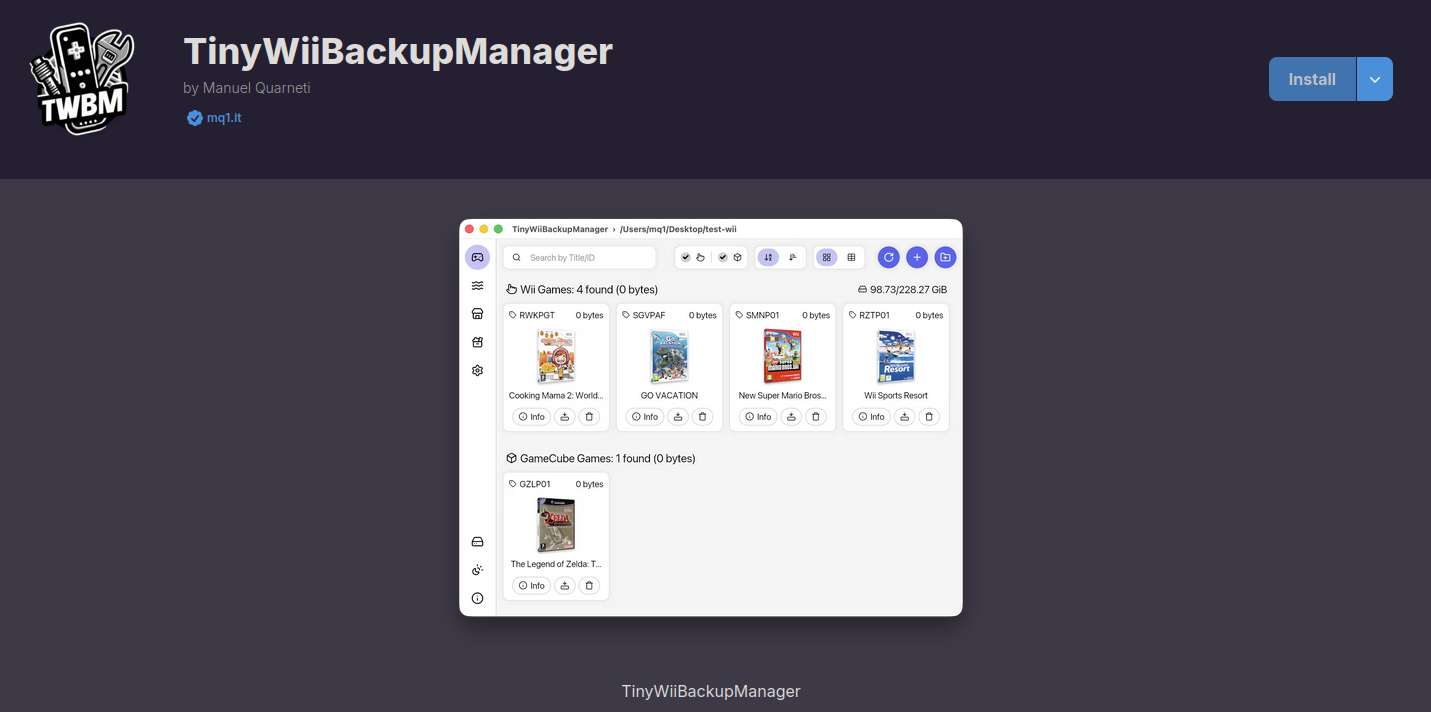Open the storefront icon in the sidebar
The image size is (1431, 712).
[x=478, y=314]
